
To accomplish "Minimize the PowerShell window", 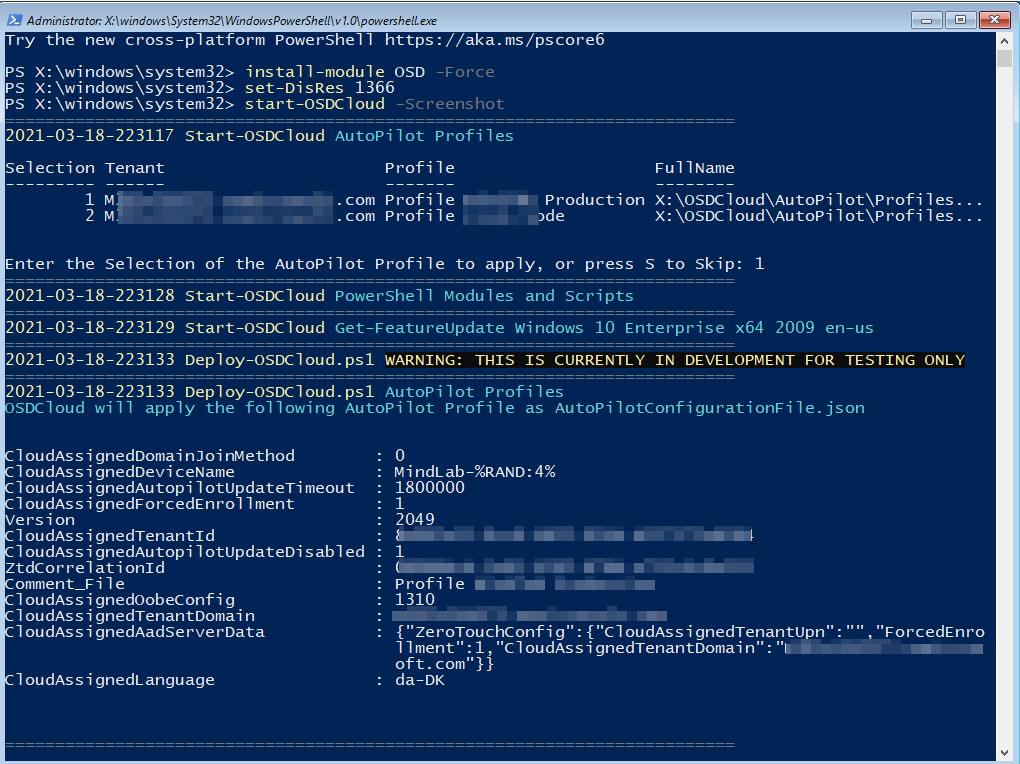I will [x=926, y=20].
